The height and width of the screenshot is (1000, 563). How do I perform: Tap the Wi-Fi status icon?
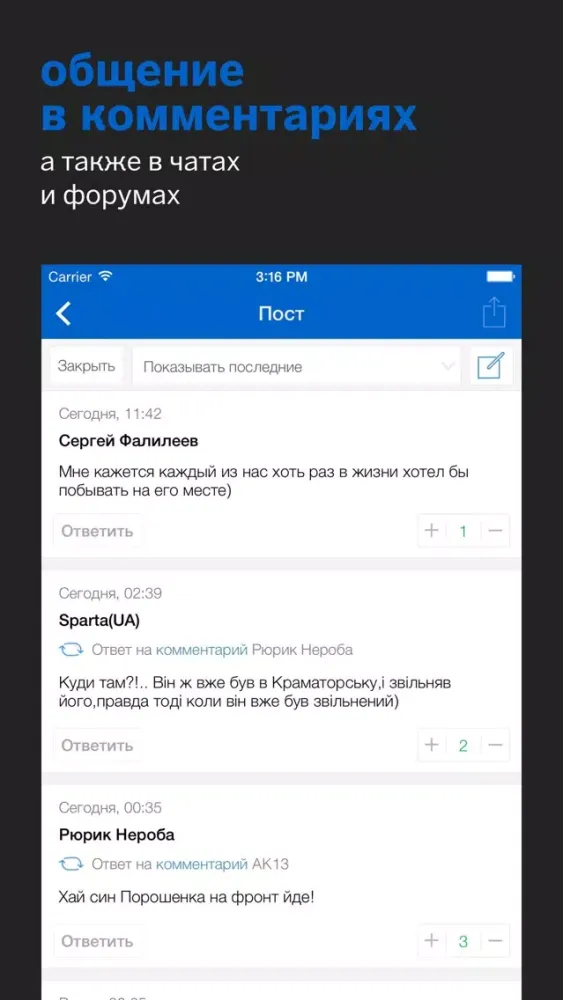tap(105, 276)
